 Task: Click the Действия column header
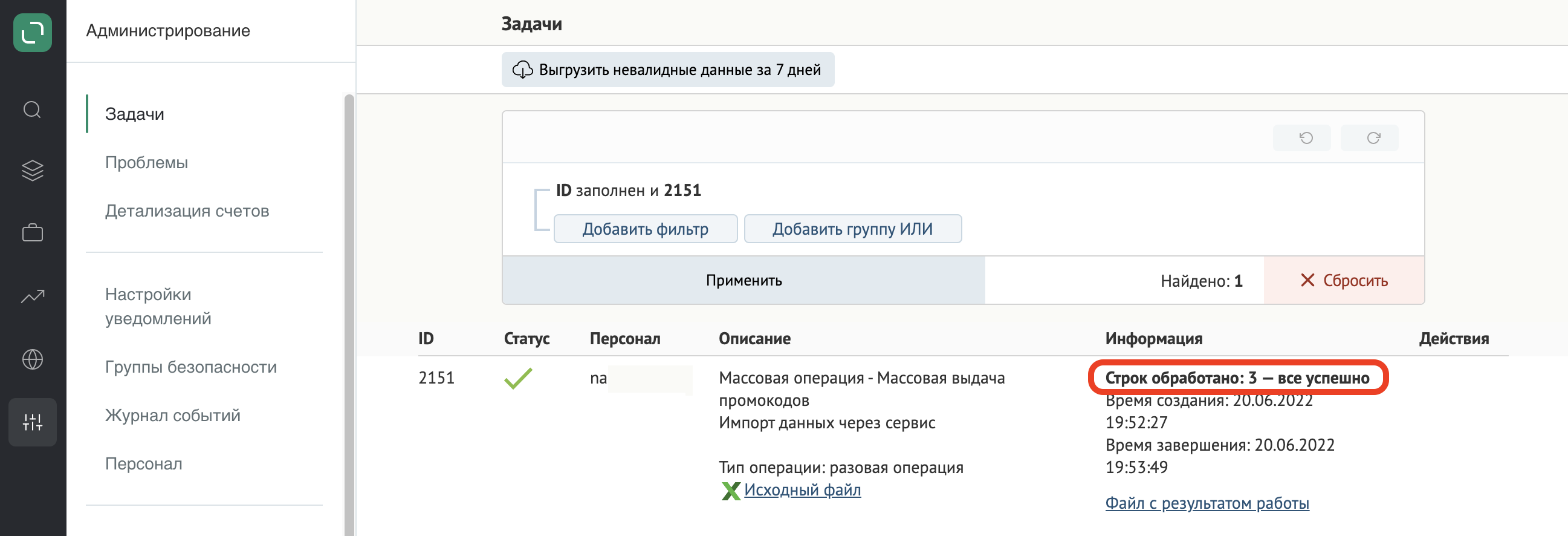click(x=1454, y=339)
